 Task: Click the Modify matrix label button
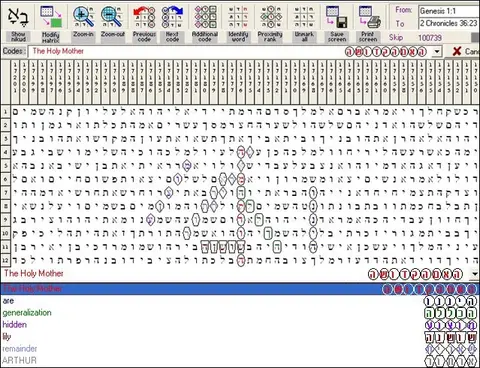pos(51,37)
